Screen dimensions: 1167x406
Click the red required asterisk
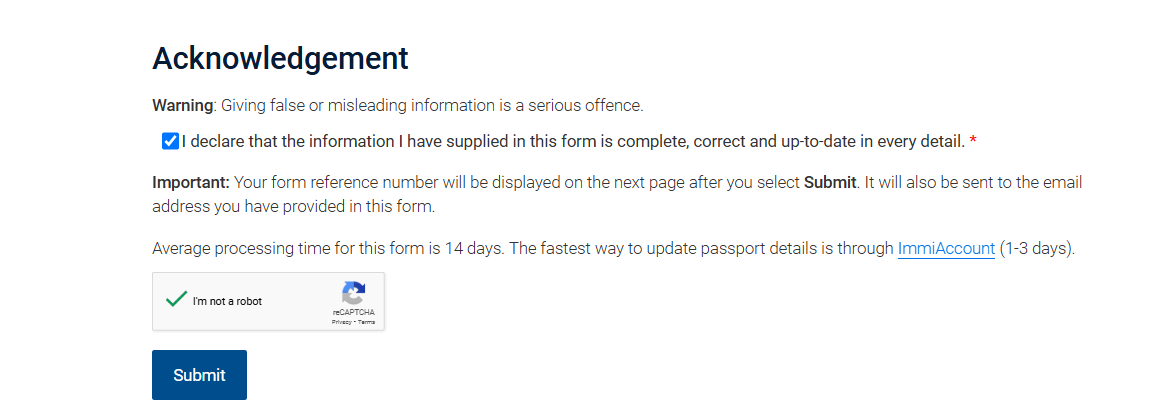point(973,141)
